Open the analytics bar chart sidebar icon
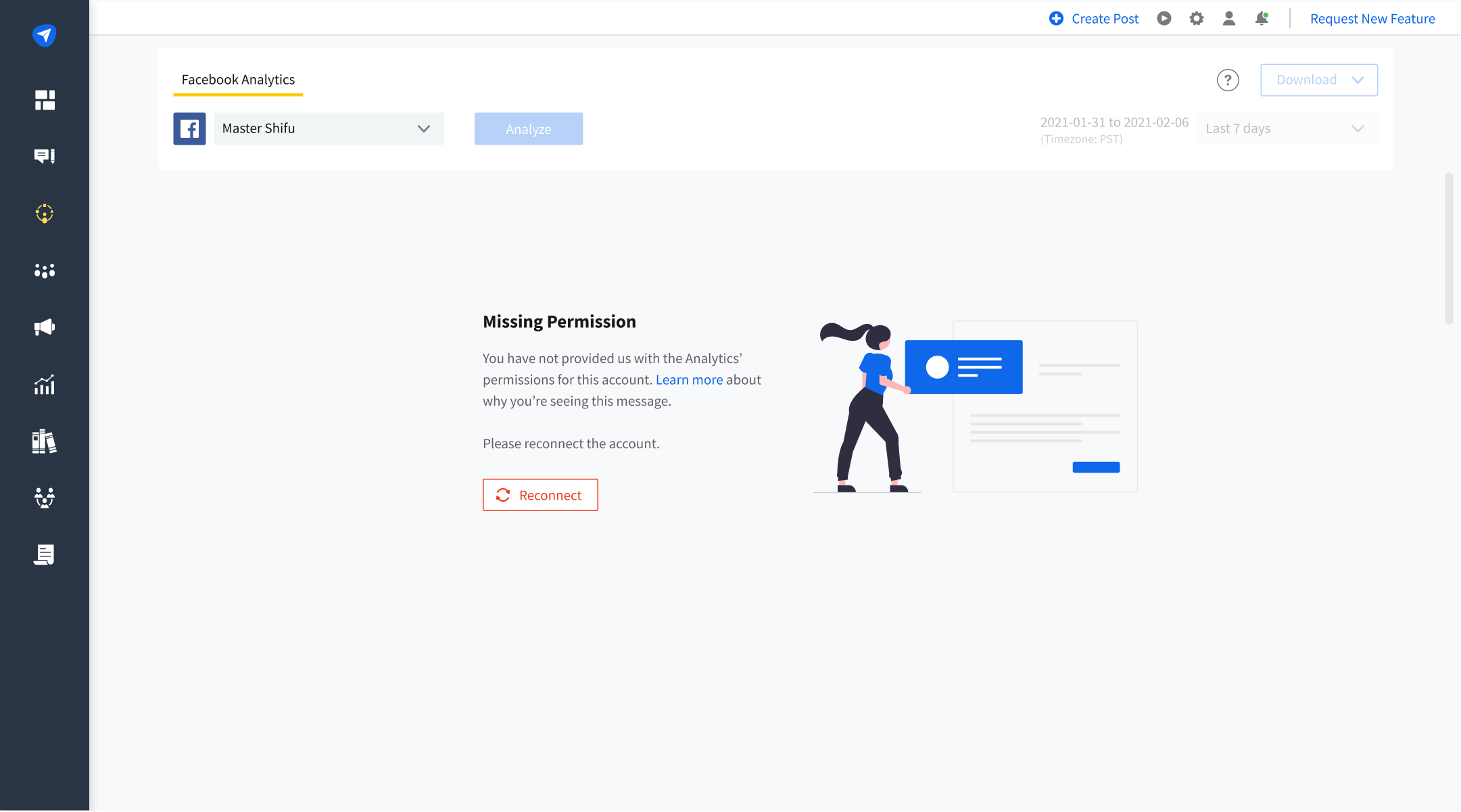This screenshot has height=812, width=1461. (x=45, y=385)
